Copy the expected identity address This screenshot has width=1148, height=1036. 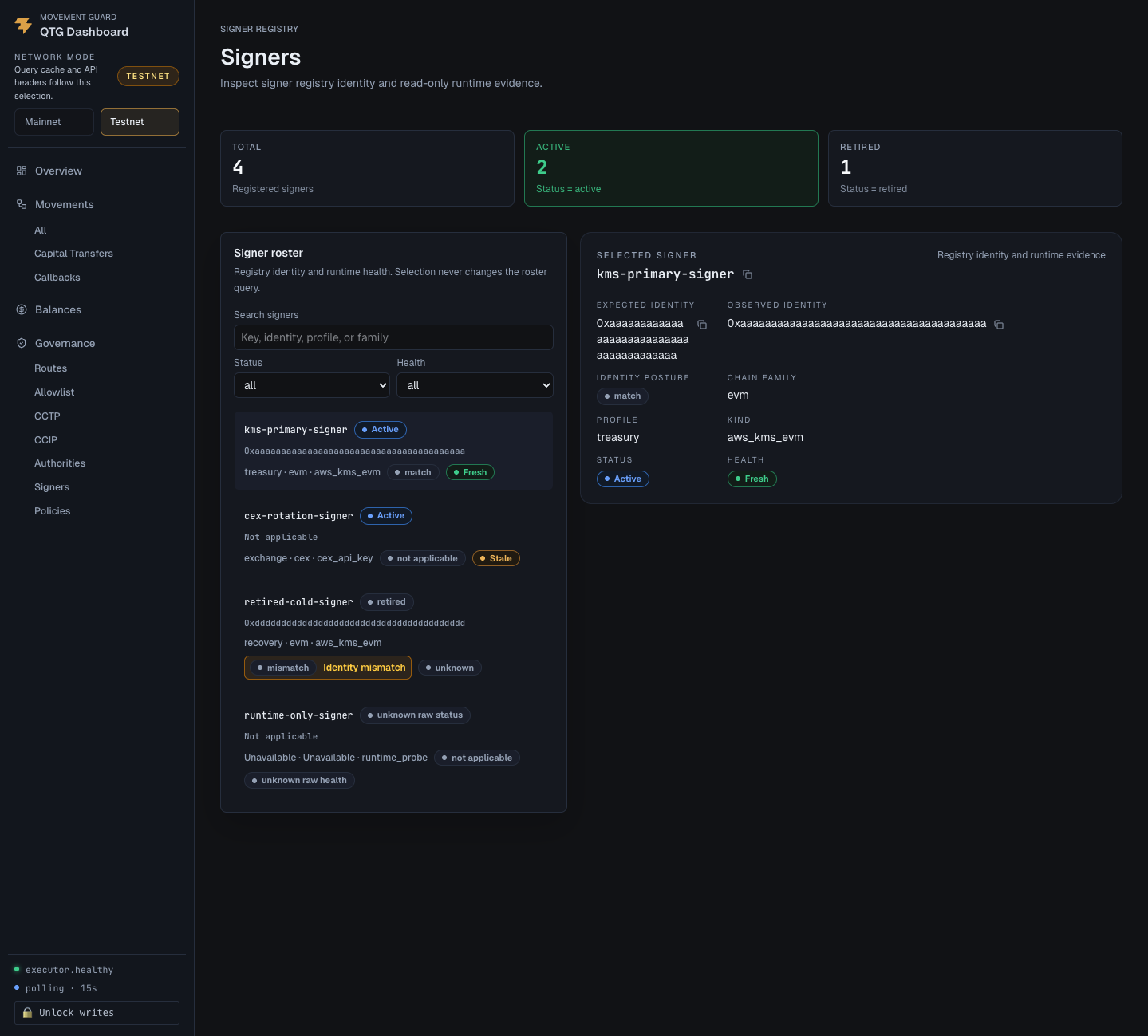702,325
